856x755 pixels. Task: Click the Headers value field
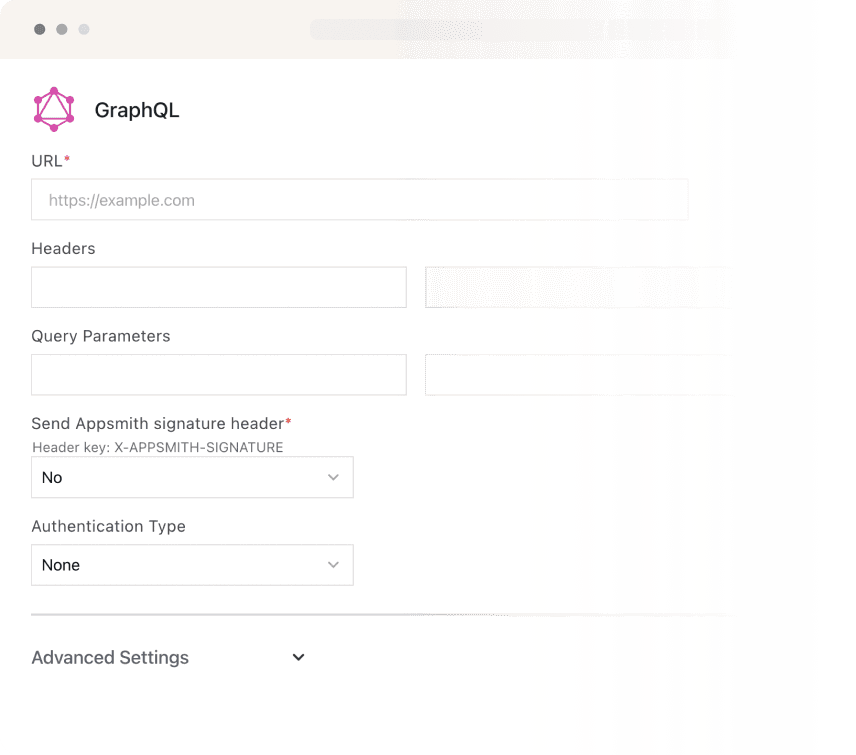[580, 287]
